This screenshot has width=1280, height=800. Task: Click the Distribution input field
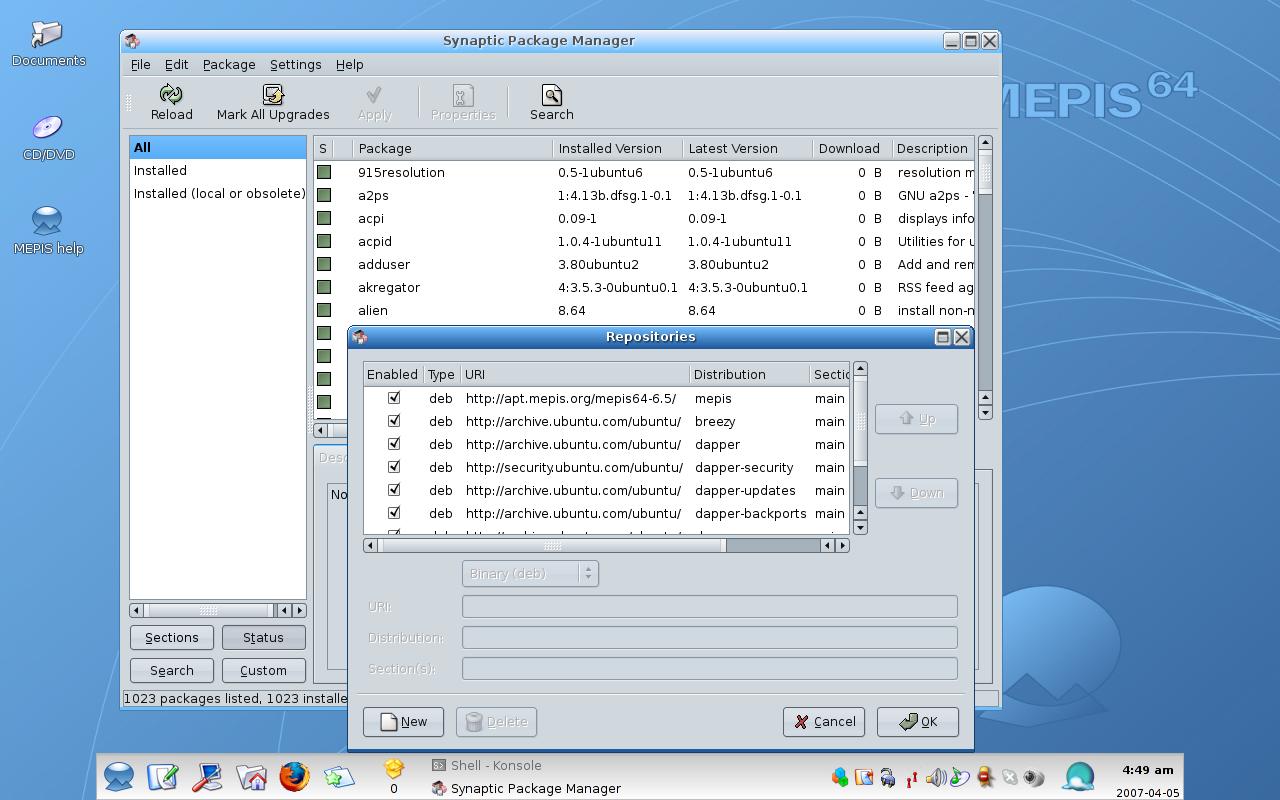tap(709, 637)
